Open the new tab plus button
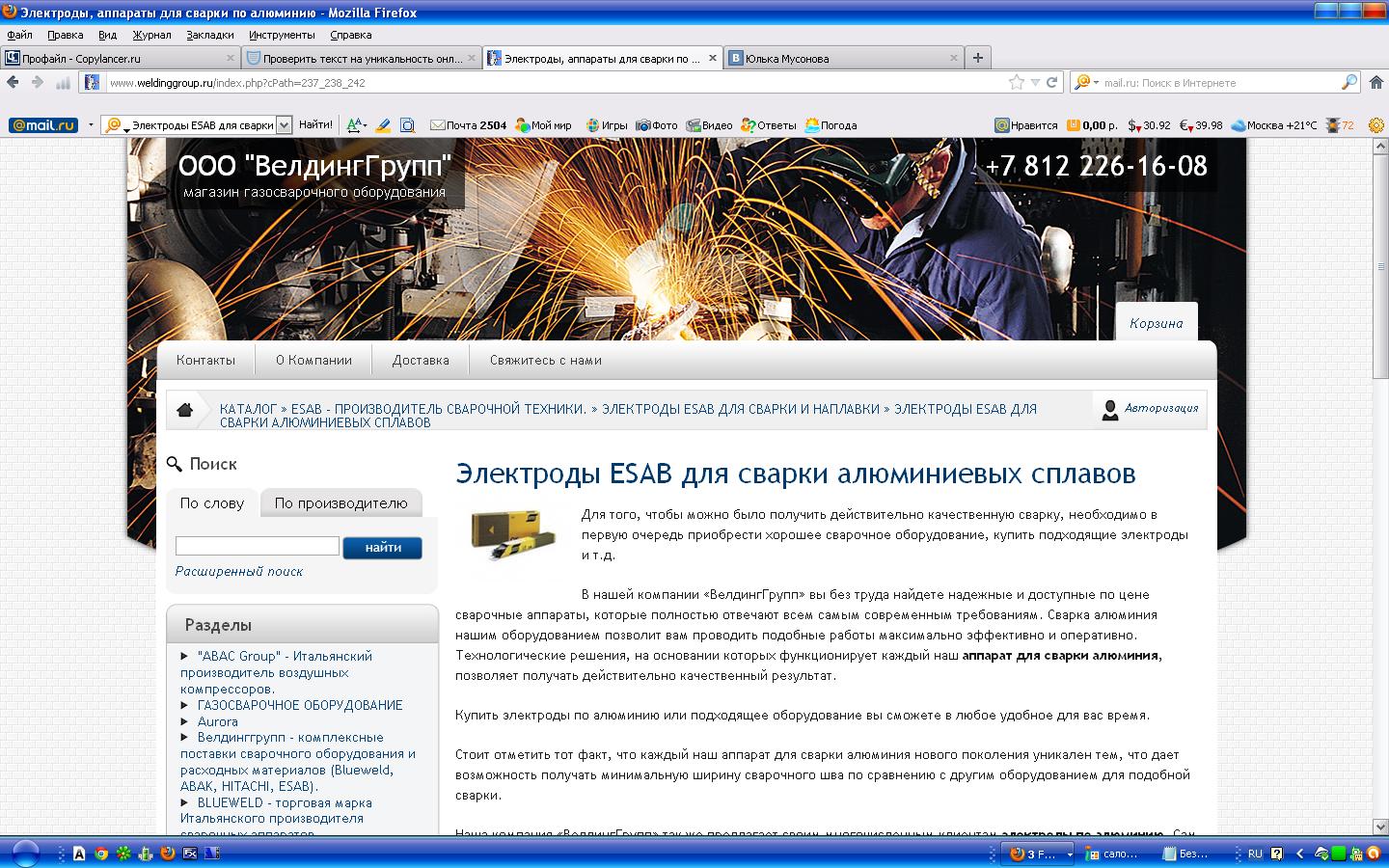1389x868 pixels. (x=978, y=58)
